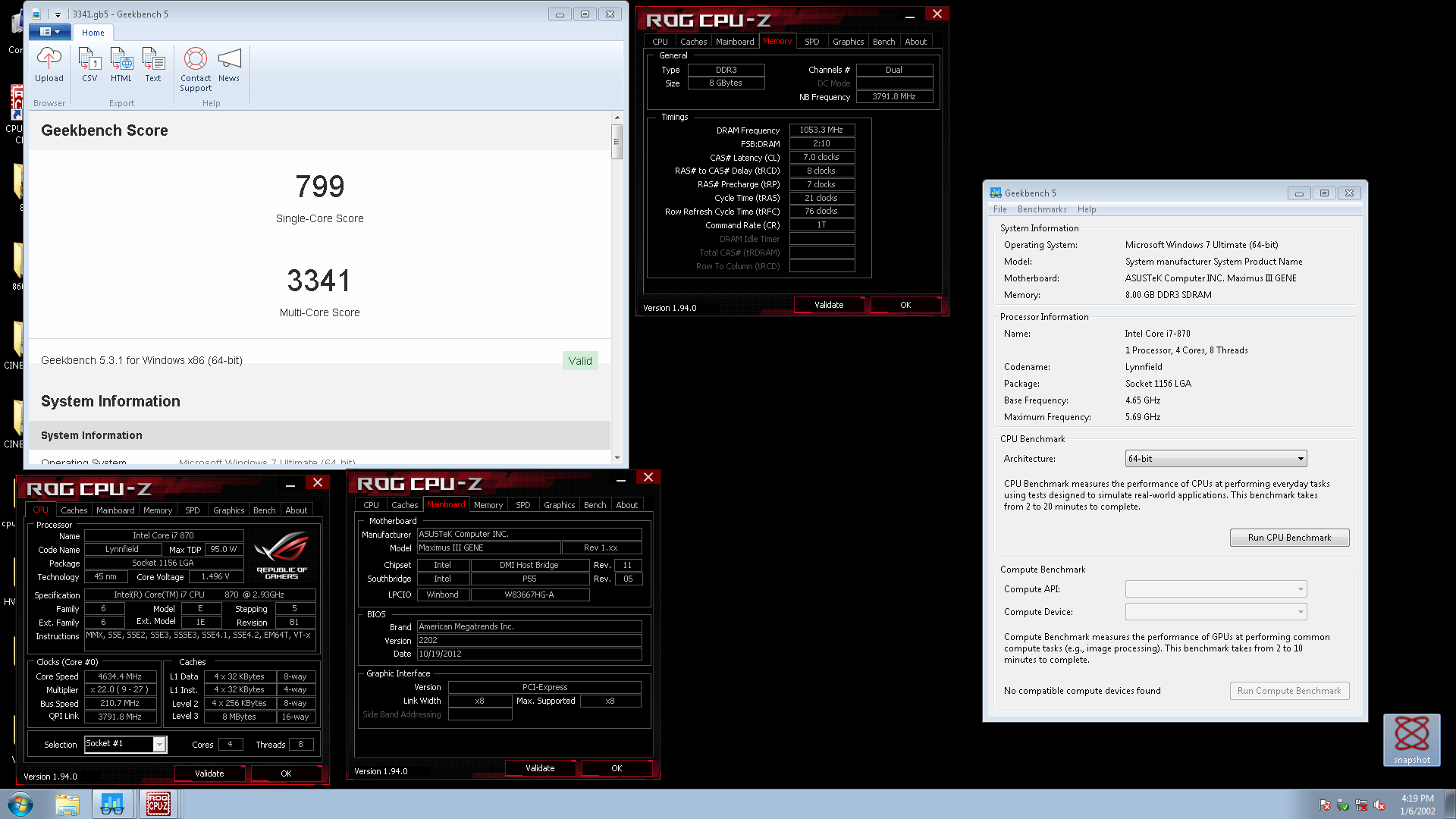Export results as Text file

[153, 64]
